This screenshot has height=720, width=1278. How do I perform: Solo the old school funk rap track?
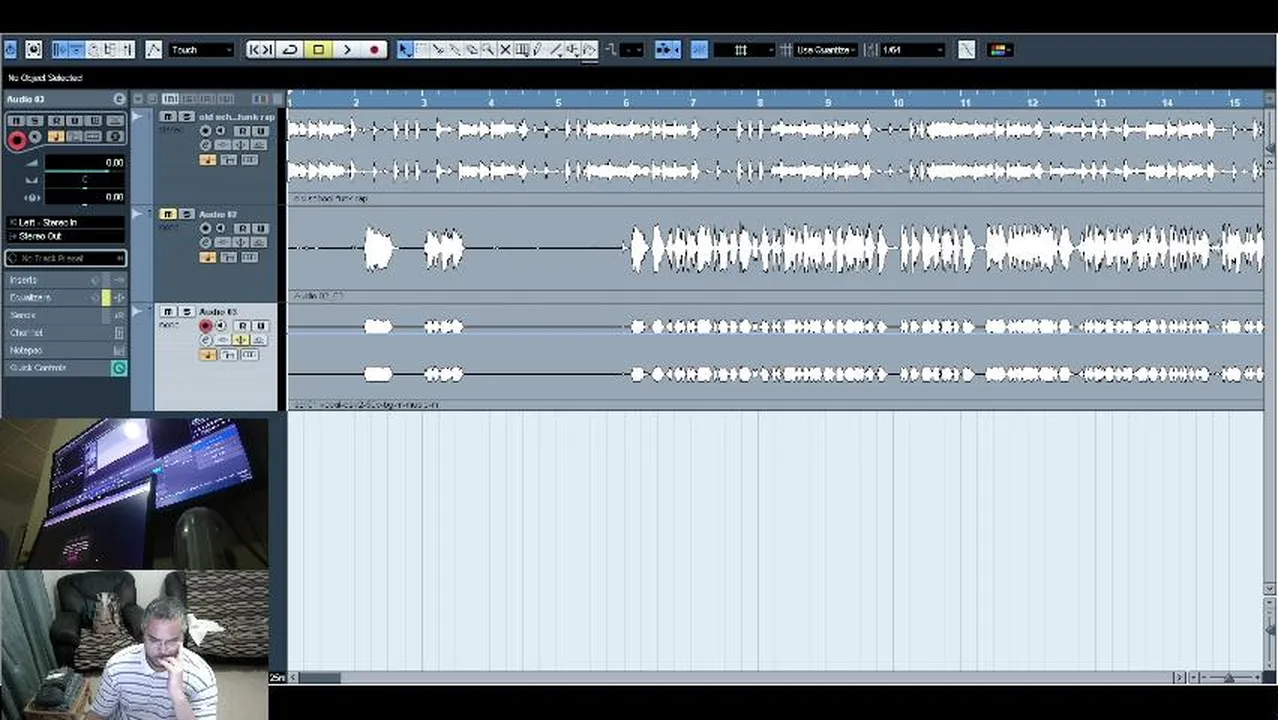point(186,117)
